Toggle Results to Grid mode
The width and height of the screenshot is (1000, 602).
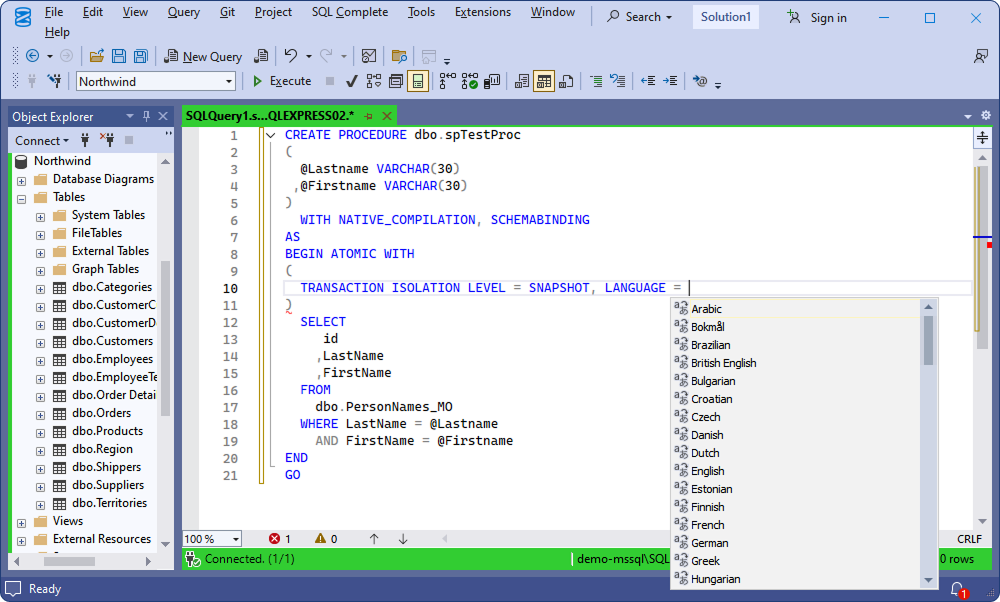543,81
